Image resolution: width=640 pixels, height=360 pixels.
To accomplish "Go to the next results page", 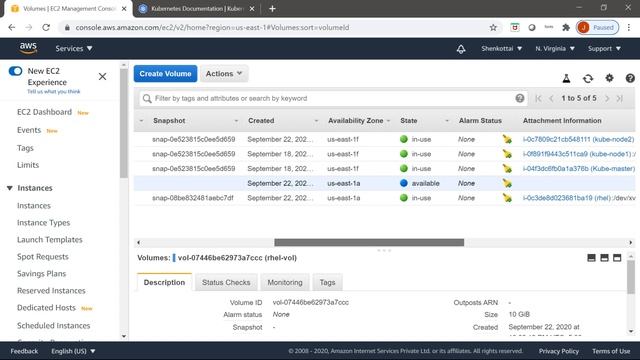I will [607, 98].
